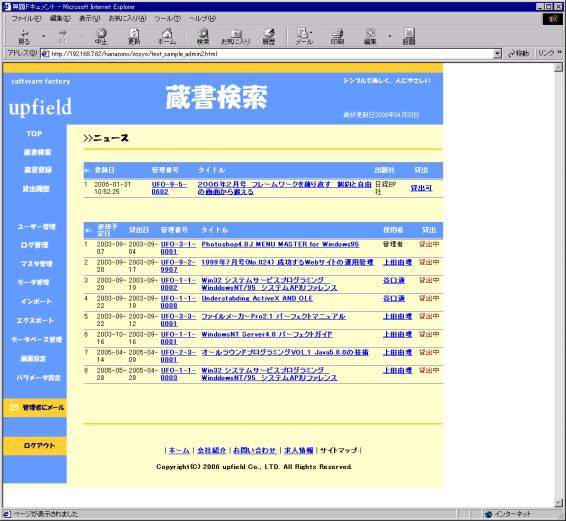Open マスタ管理 in the sidebar
Screen dimensions: 566x521
pyautogui.click(x=36, y=264)
